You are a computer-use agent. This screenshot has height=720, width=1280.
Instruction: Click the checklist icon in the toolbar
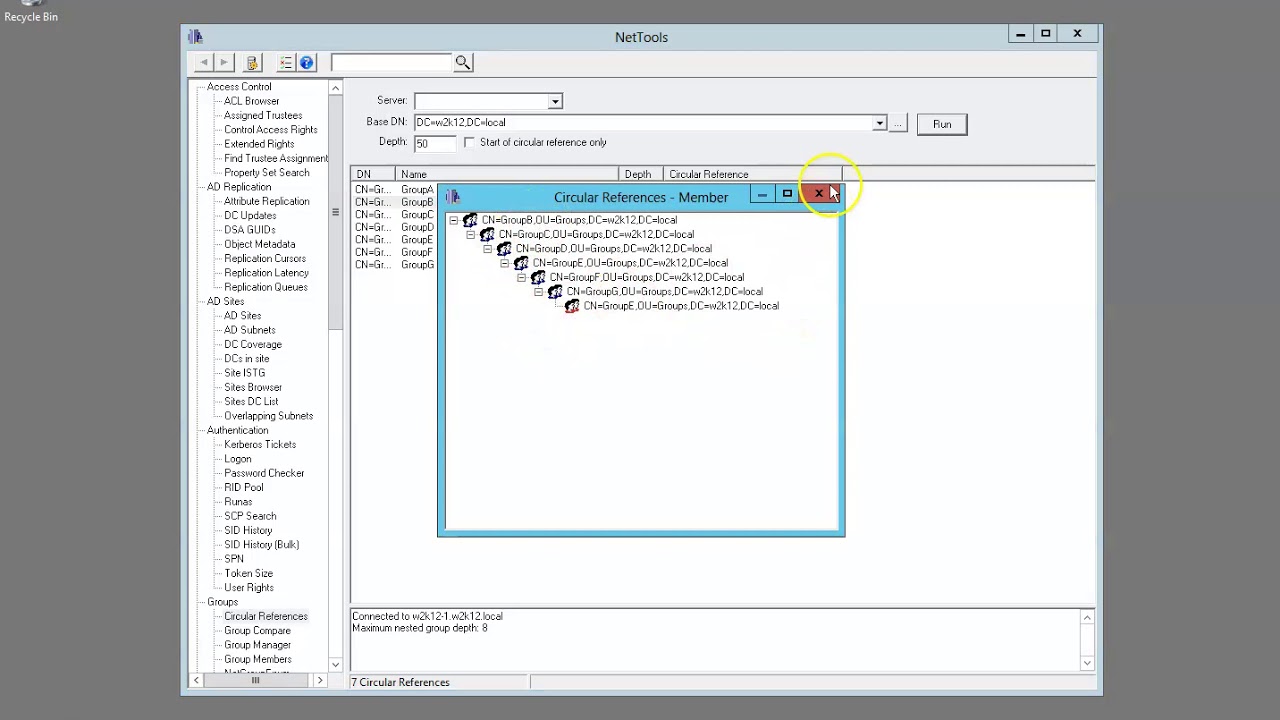(286, 63)
